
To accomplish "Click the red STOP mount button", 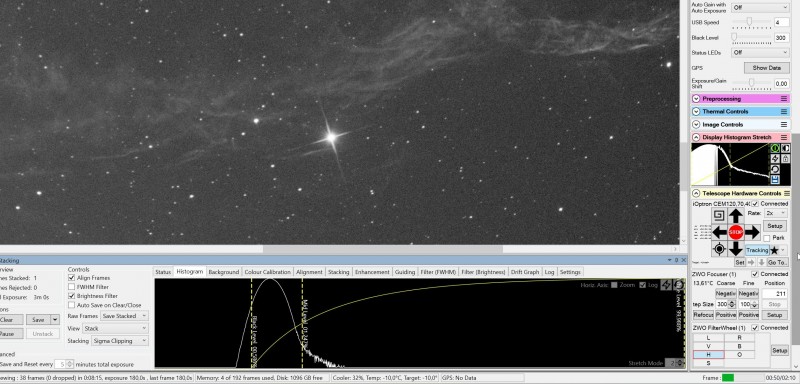I will click(735, 232).
